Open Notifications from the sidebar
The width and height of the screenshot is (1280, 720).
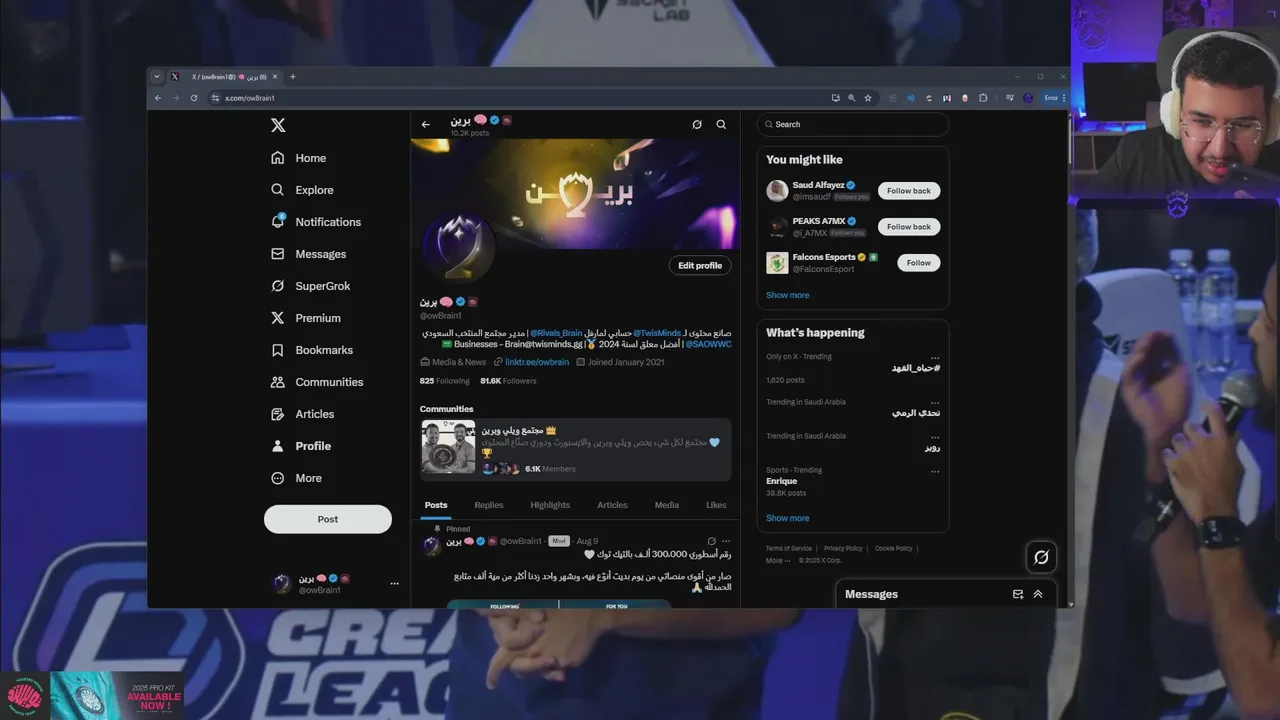315,222
